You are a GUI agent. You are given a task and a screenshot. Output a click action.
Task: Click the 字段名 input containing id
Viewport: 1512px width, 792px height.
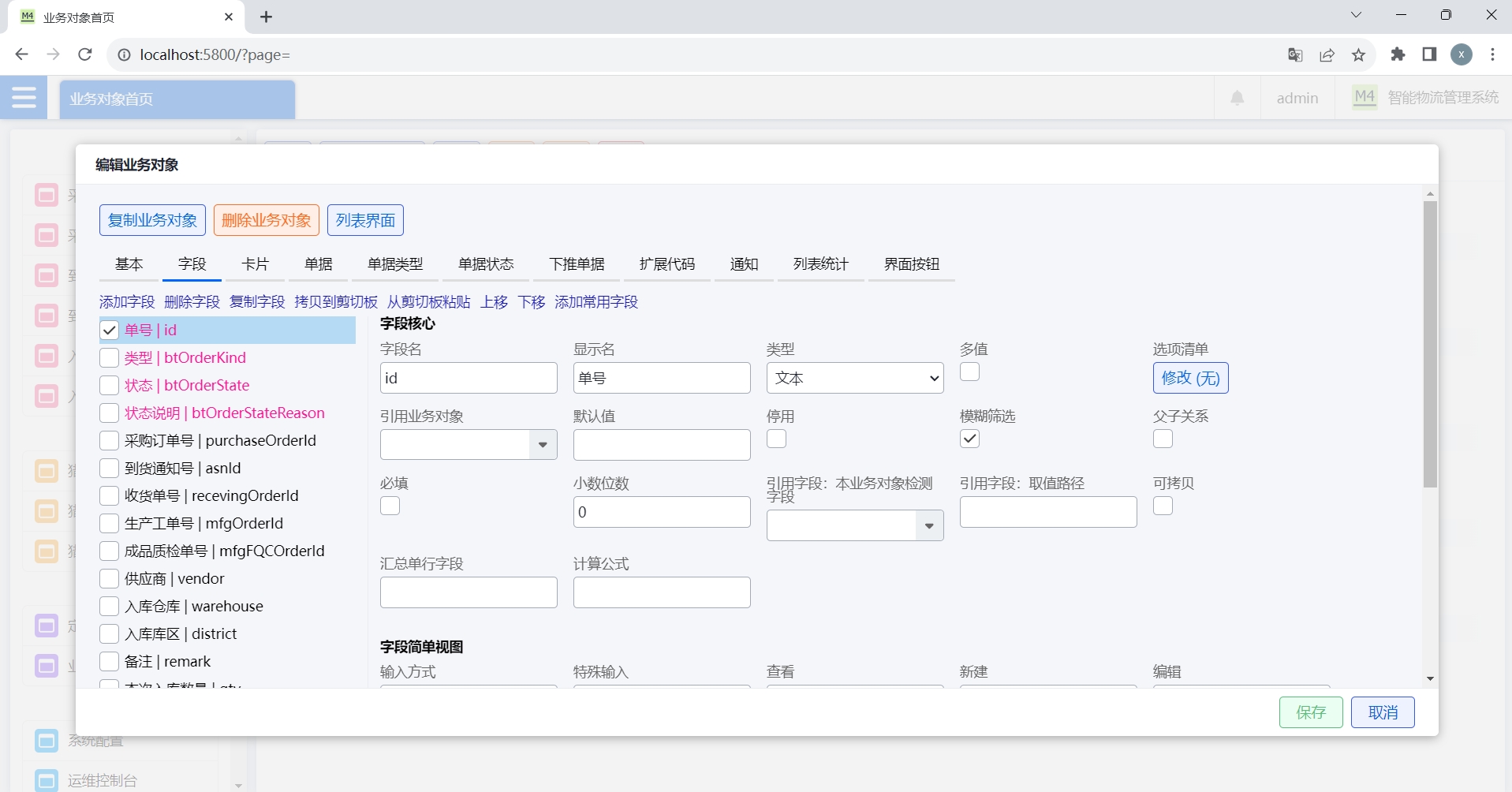pos(469,378)
